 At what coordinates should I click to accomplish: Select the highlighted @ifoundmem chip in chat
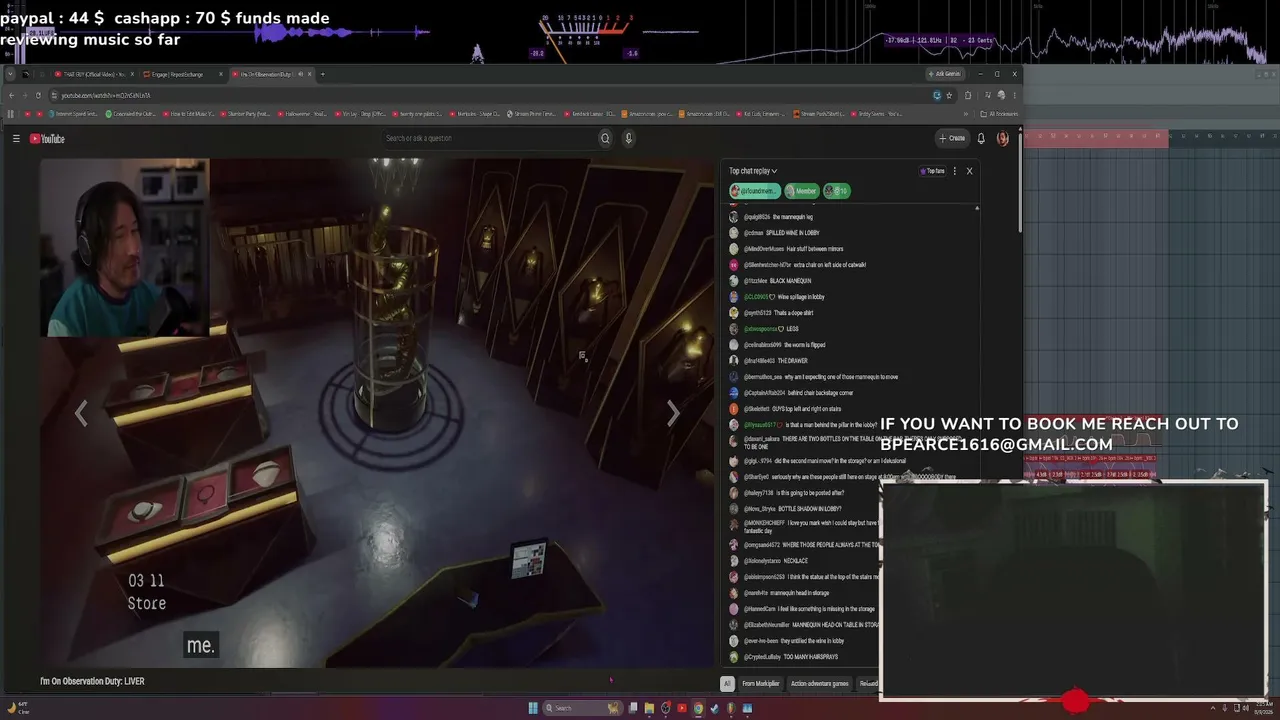tap(754, 191)
